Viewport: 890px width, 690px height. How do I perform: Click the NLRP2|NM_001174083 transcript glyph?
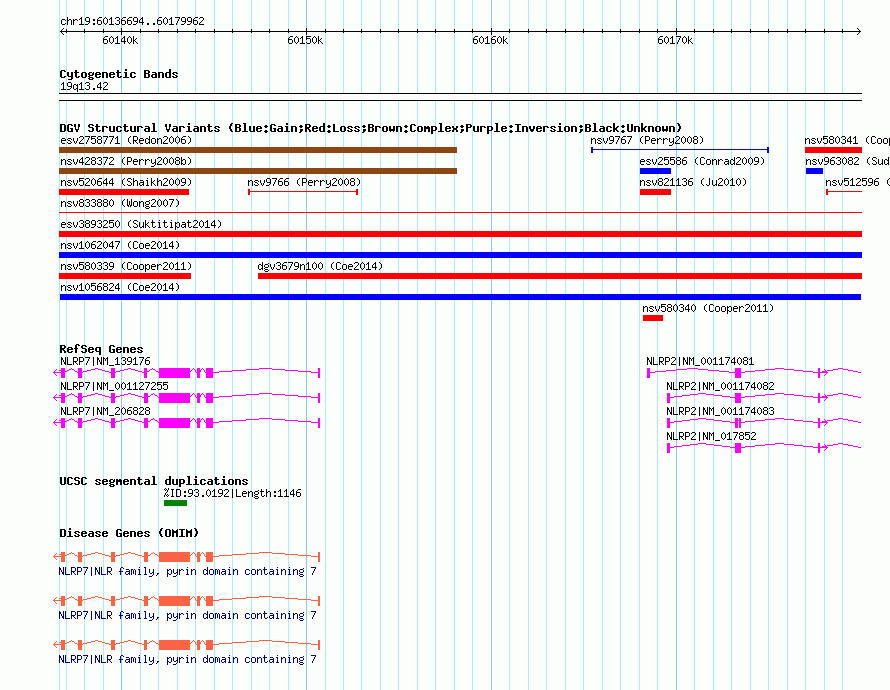click(x=765, y=423)
